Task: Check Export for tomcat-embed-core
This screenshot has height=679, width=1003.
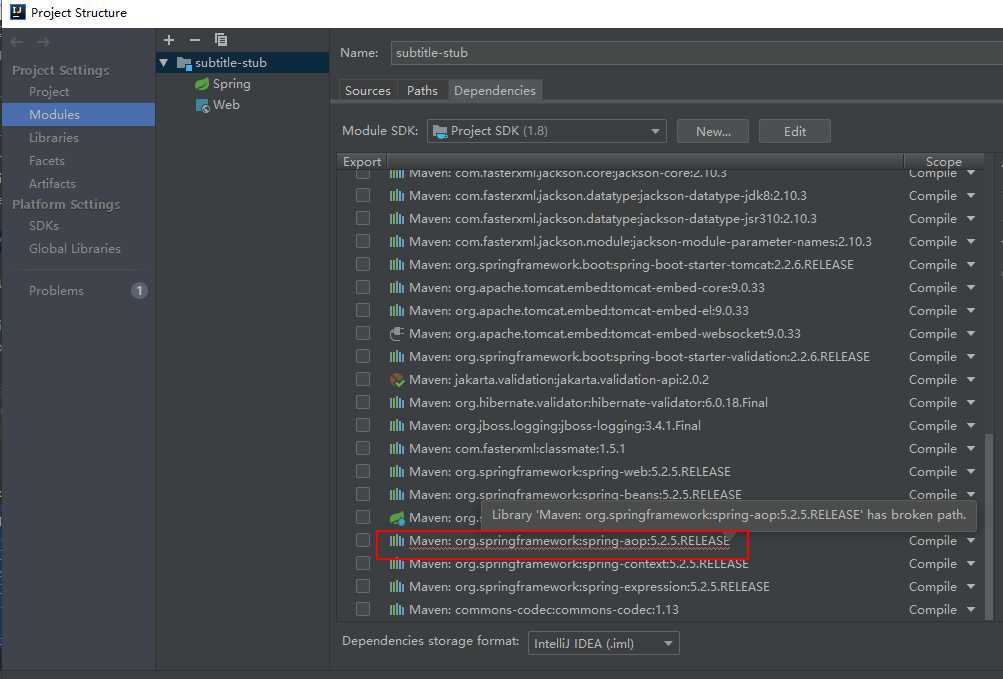Action: pyautogui.click(x=363, y=287)
